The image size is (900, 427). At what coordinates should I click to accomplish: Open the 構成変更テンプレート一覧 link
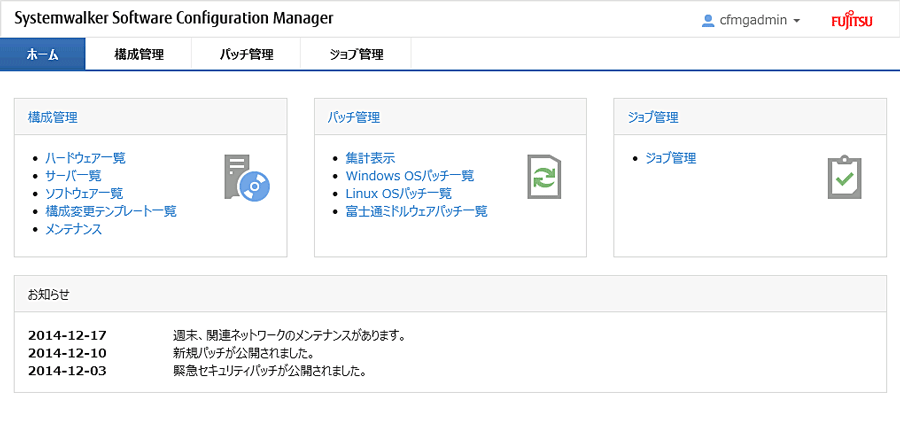(x=111, y=211)
